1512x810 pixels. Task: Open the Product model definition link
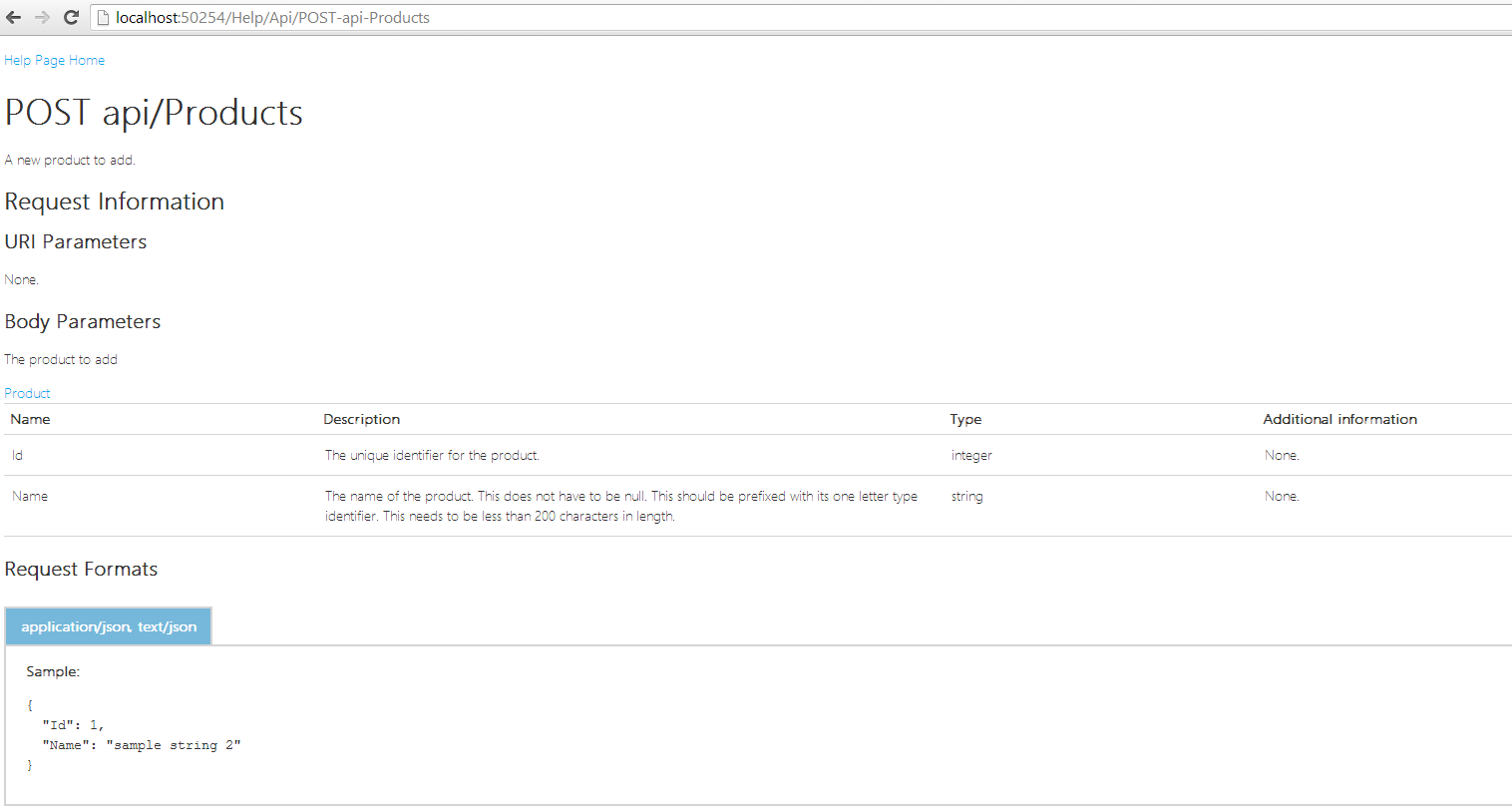(27, 393)
